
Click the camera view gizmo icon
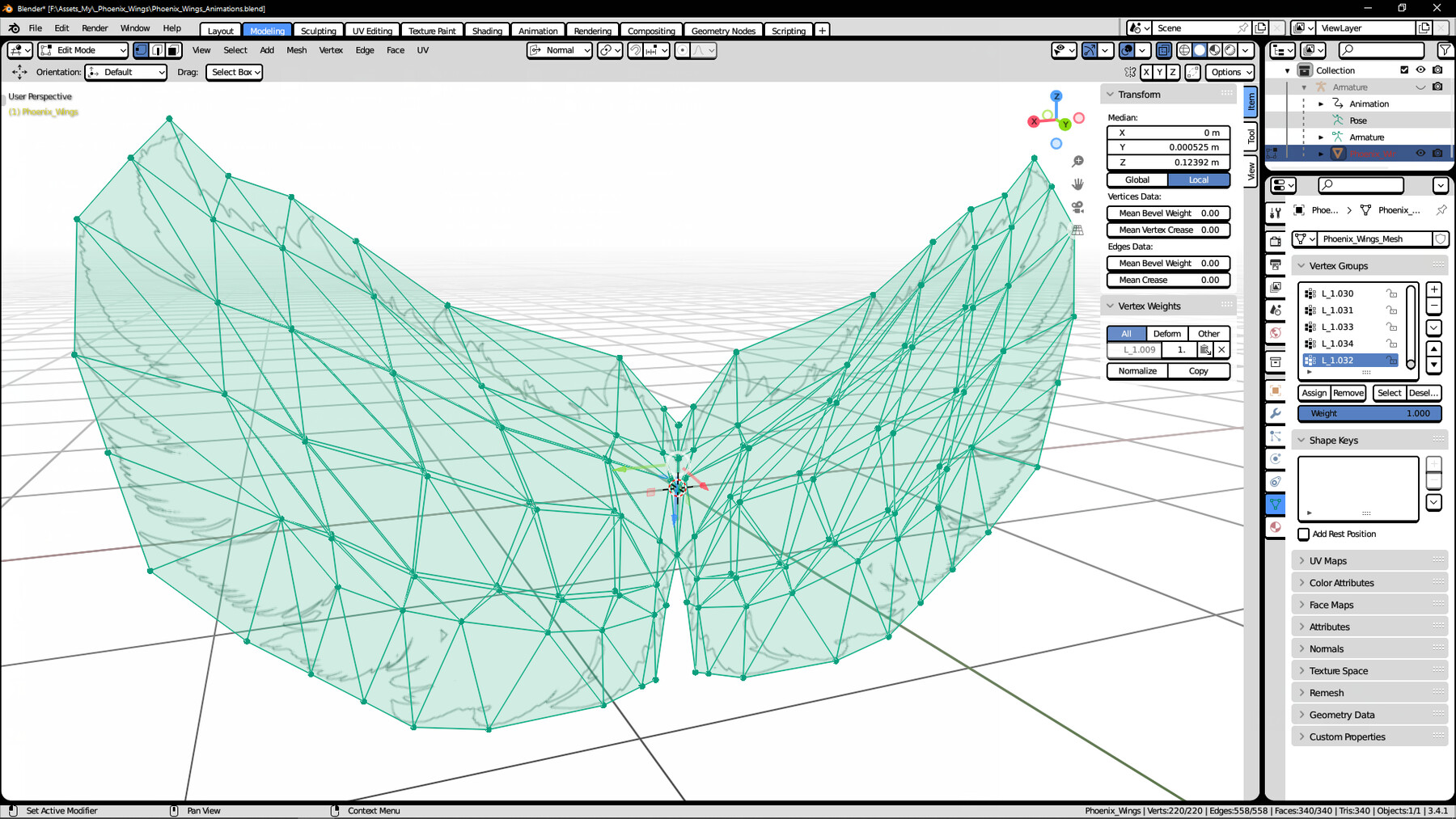(1077, 207)
